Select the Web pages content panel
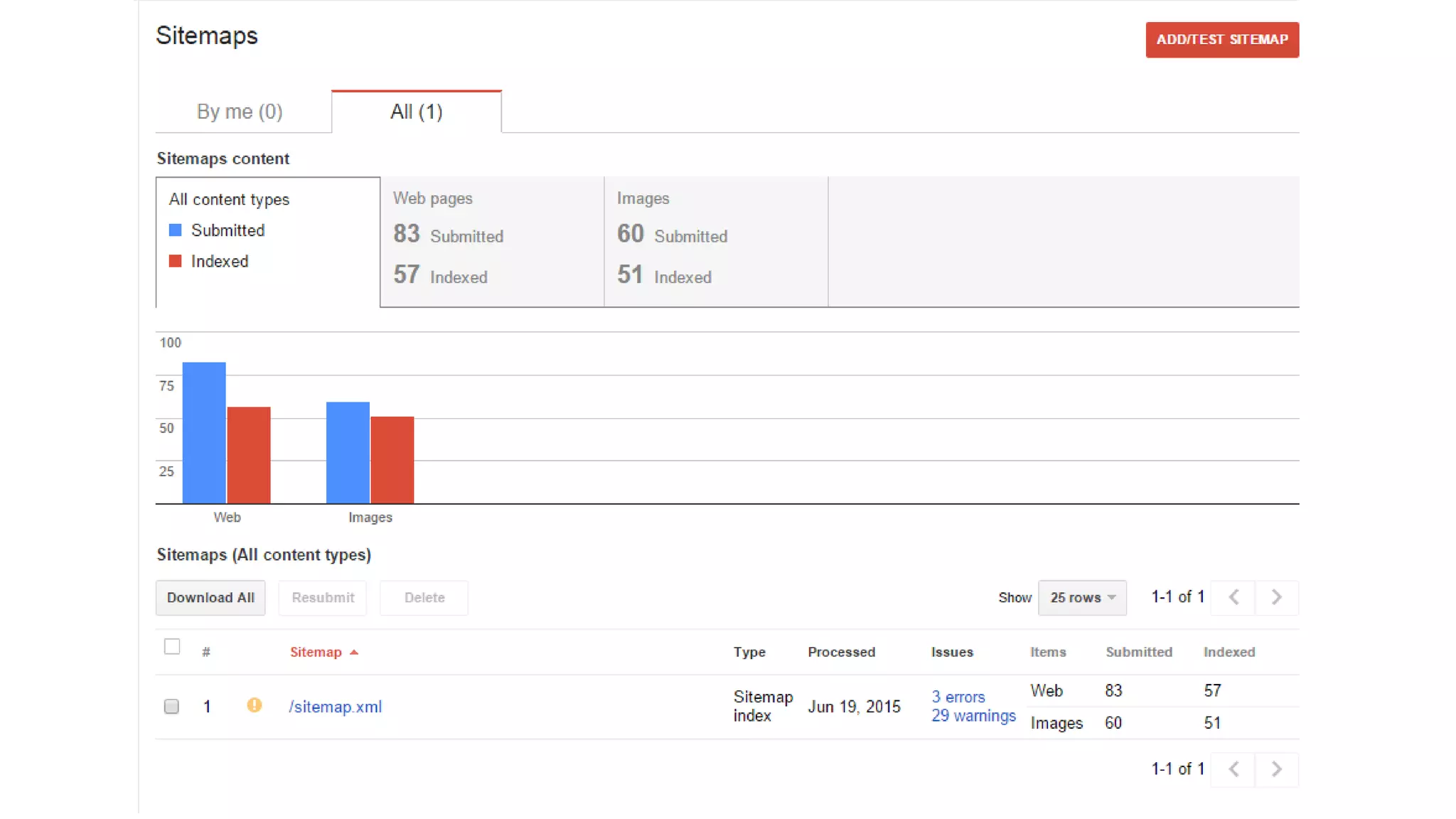The width and height of the screenshot is (1456, 819). [492, 242]
